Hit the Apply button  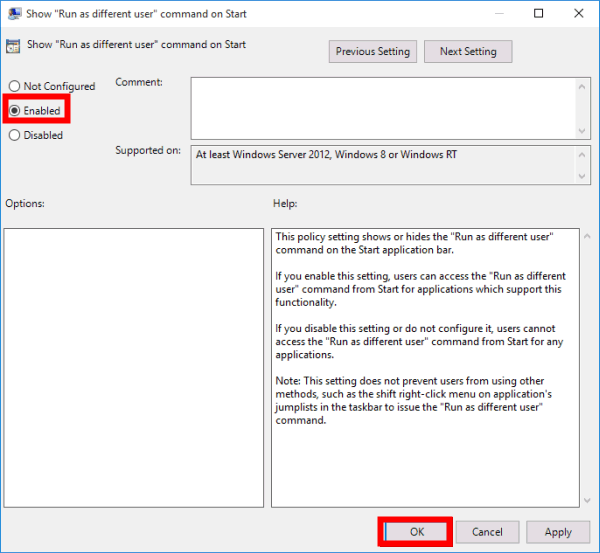tap(558, 532)
